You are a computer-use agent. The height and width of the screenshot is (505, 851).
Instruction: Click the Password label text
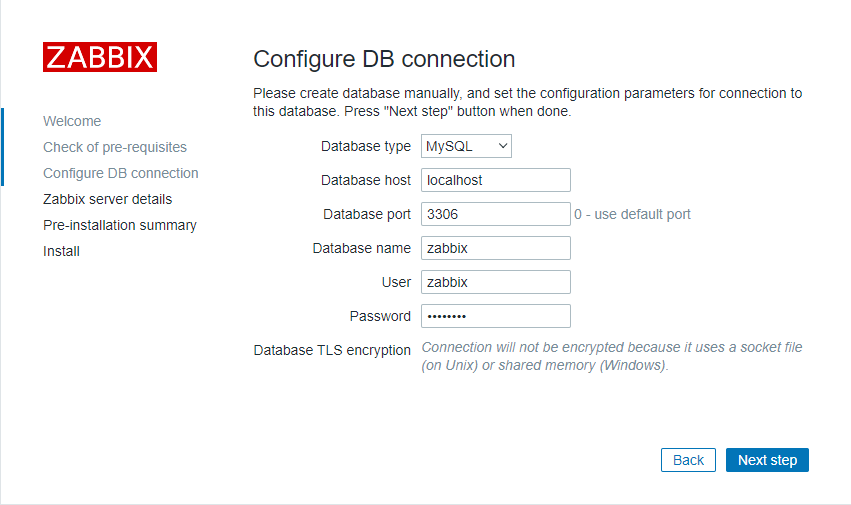380,316
